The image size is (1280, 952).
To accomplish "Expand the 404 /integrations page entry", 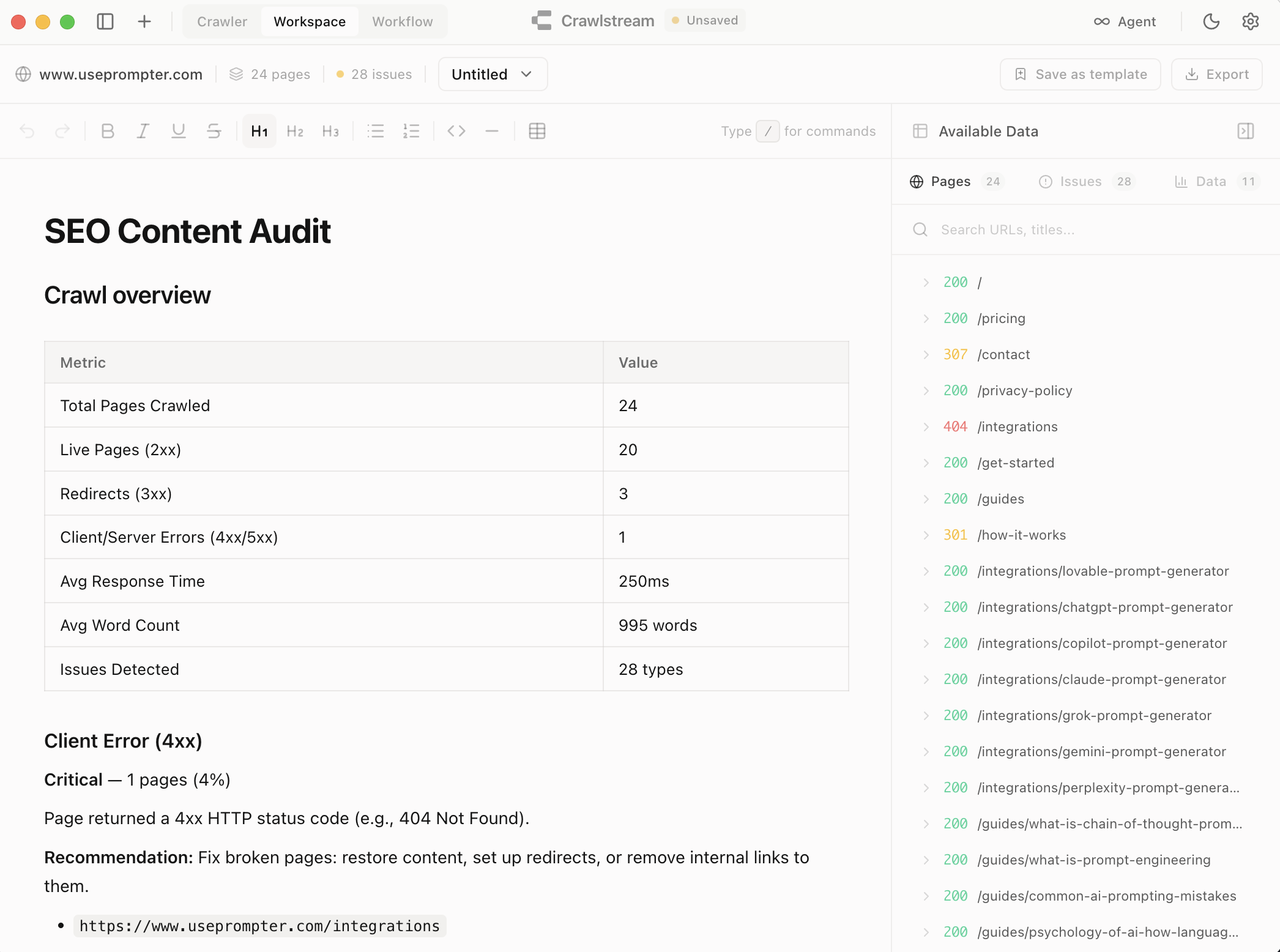I will pos(926,426).
